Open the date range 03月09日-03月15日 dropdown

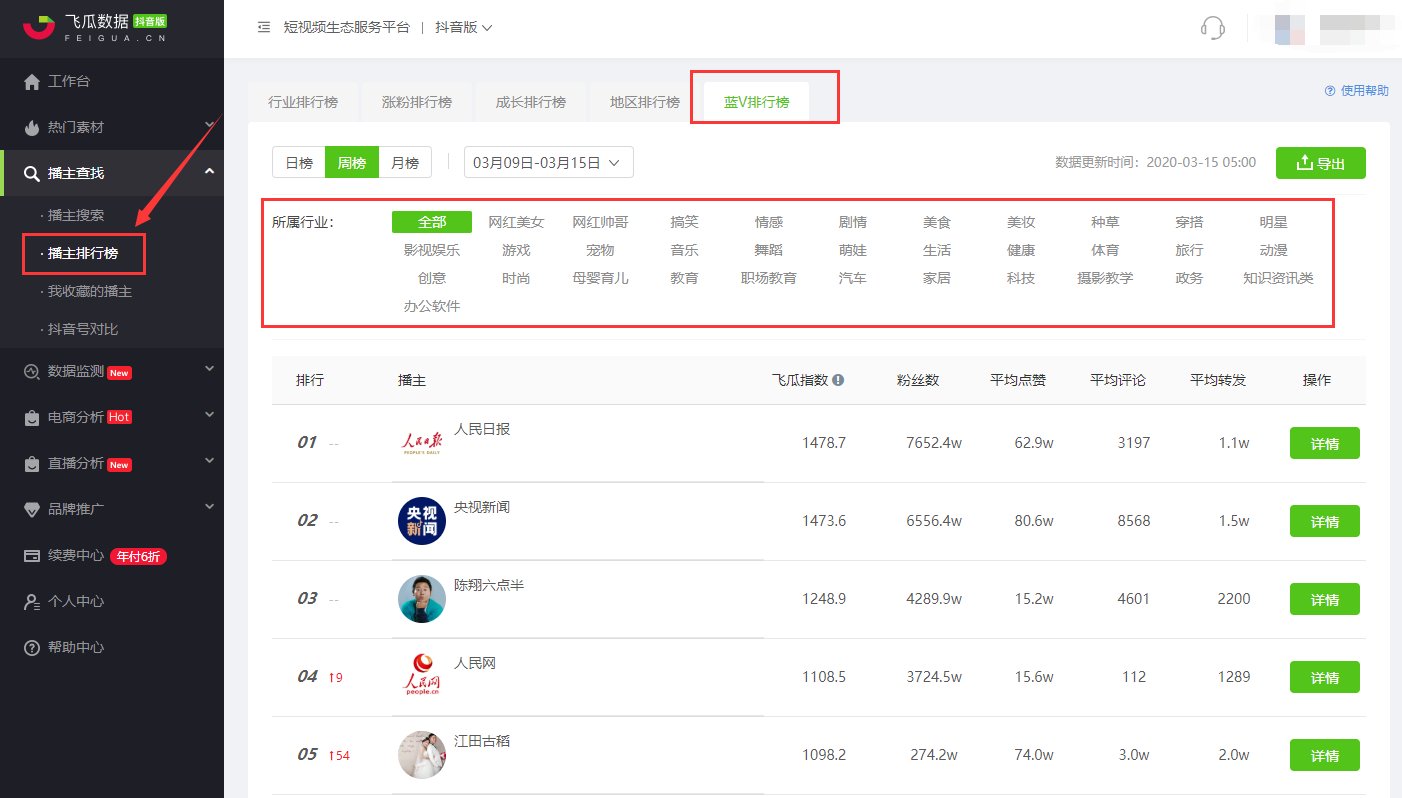548,163
